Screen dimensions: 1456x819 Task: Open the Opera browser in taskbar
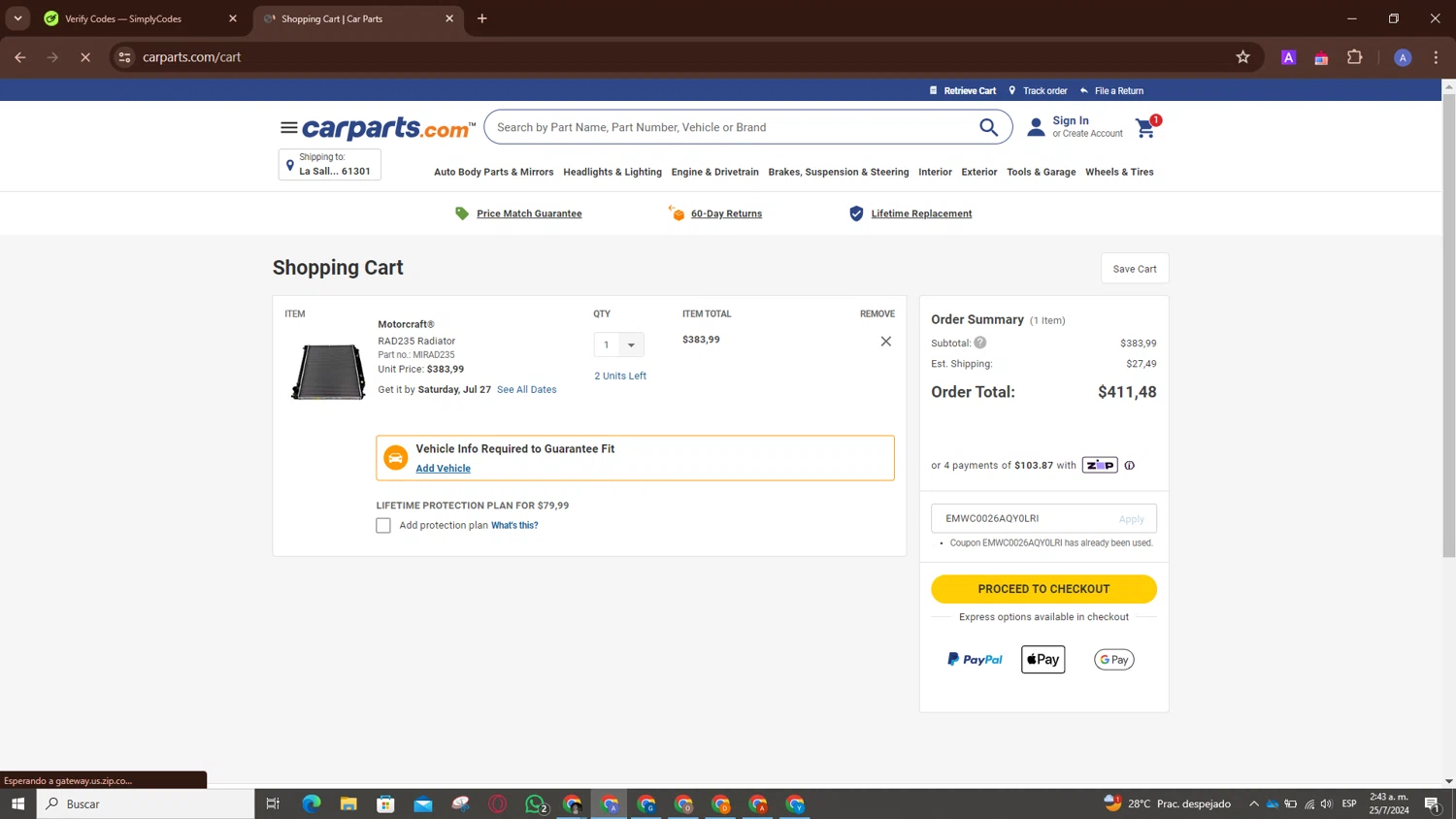498,803
